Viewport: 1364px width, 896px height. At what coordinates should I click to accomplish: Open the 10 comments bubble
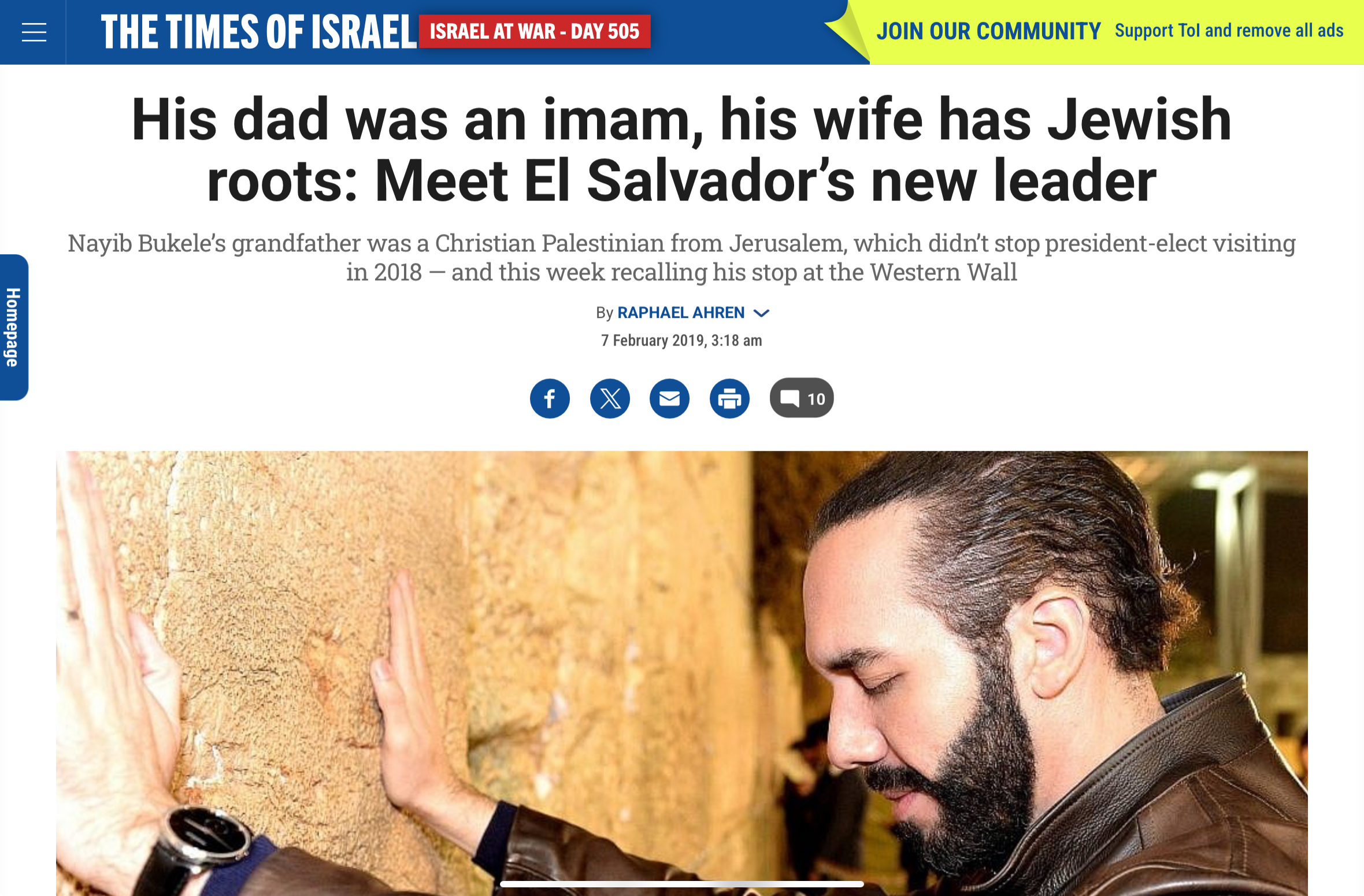pos(802,398)
